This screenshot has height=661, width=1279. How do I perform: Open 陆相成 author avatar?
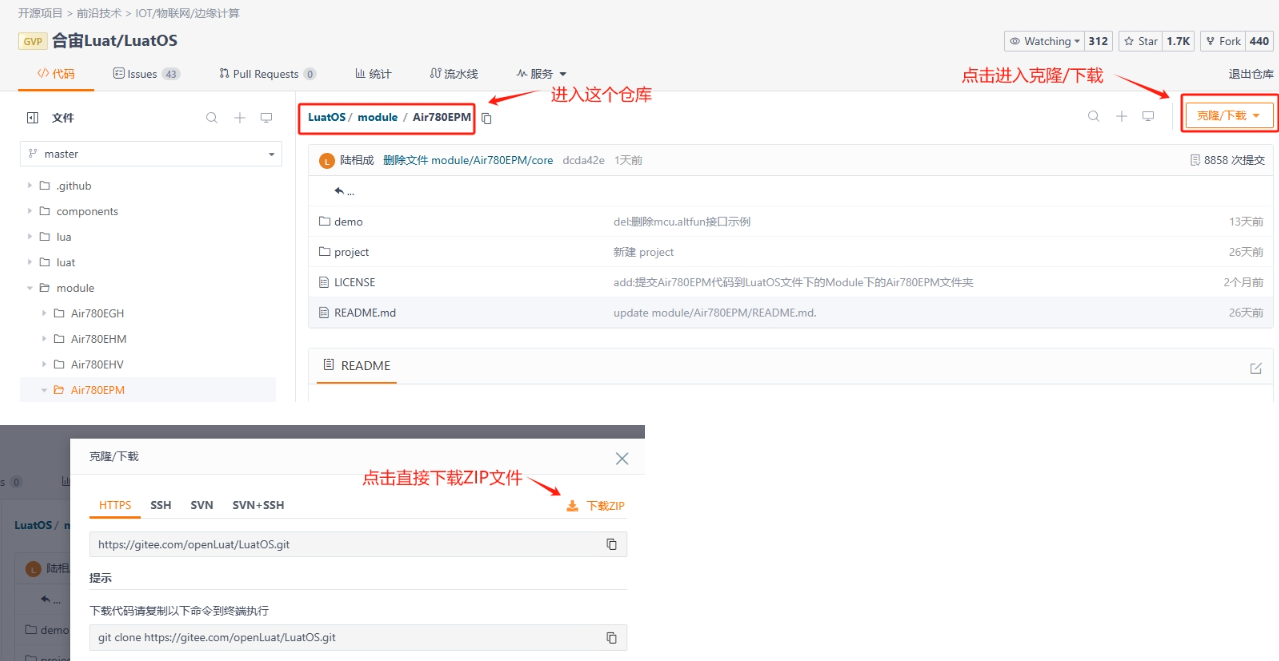point(327,160)
